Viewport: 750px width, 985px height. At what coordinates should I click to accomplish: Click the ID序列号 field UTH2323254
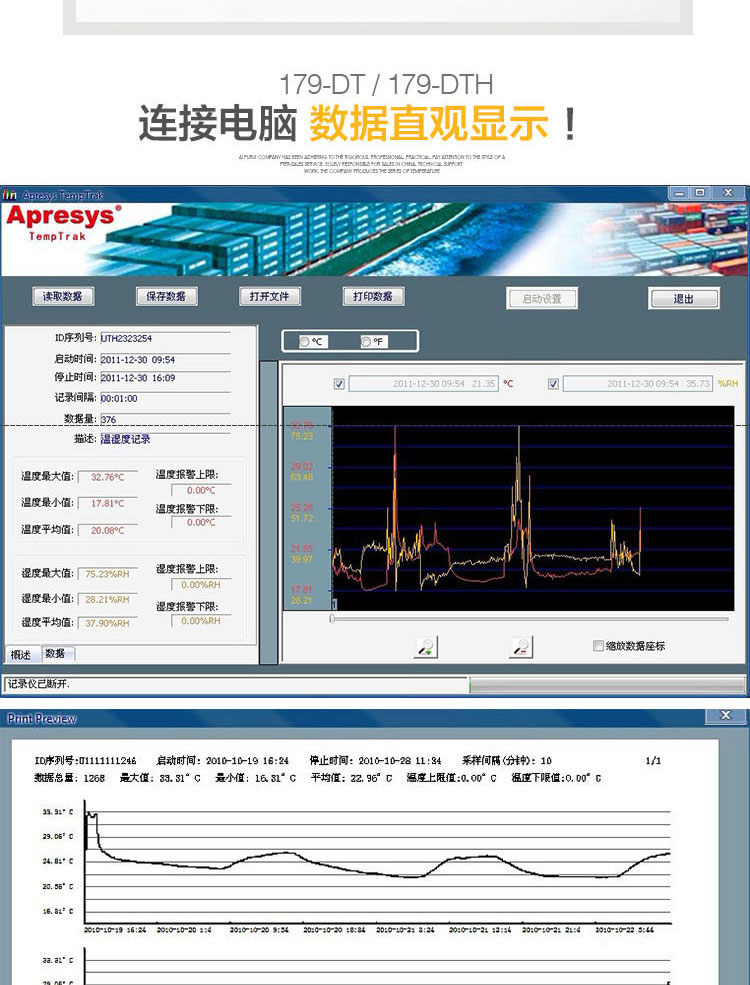pos(165,338)
